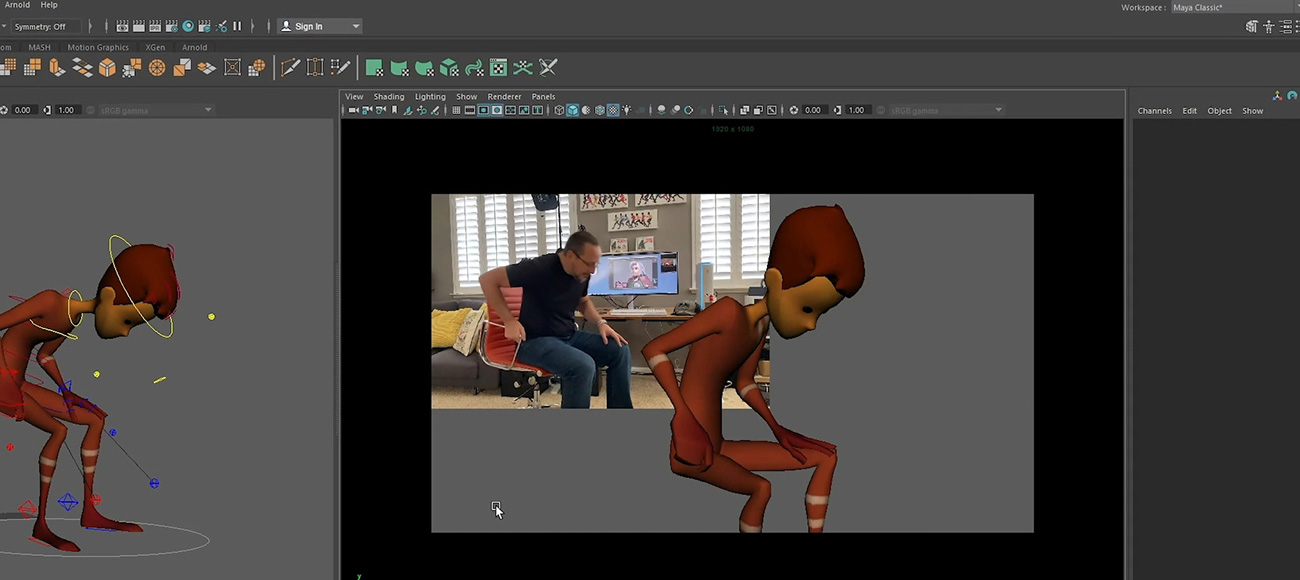The height and width of the screenshot is (580, 1300).
Task: Switch to the Arnold shelf tab
Action: (x=195, y=47)
